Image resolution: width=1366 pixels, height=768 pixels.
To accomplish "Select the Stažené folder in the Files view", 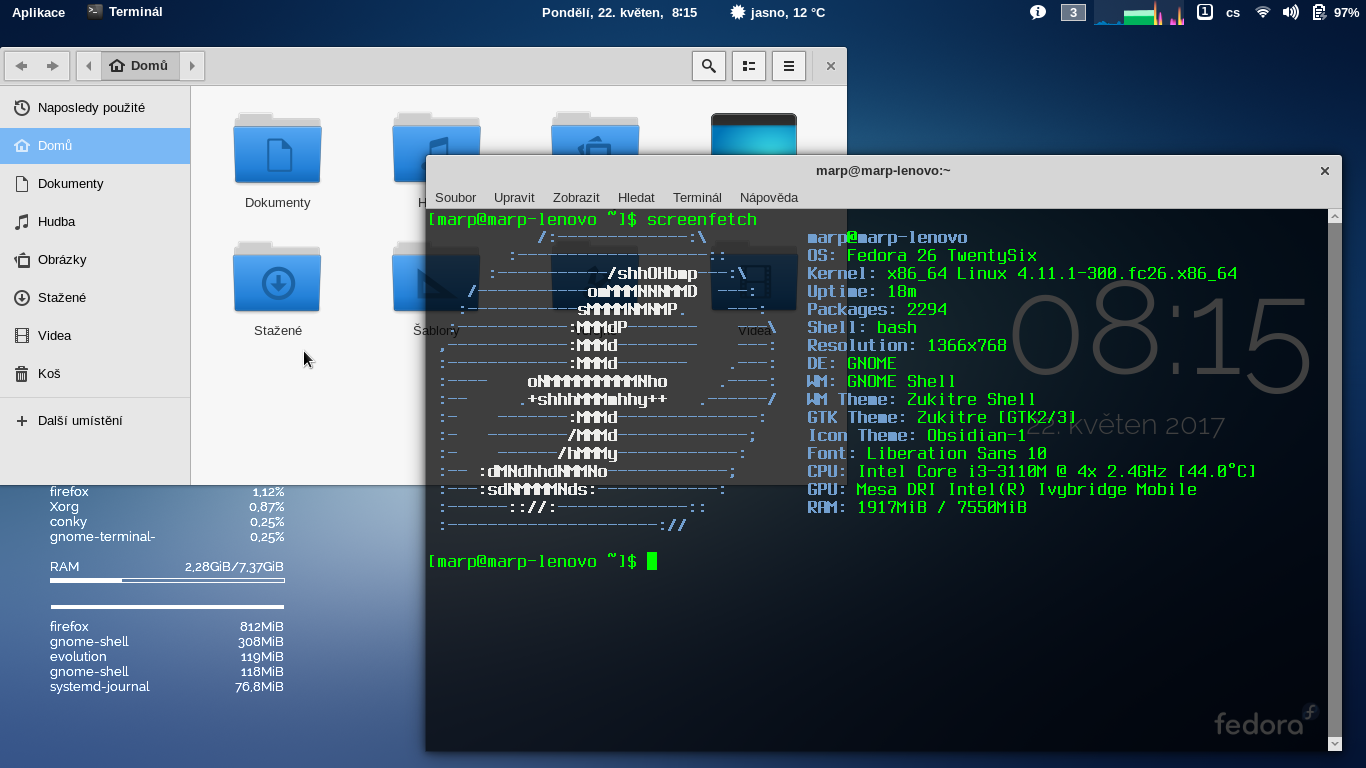I will point(277,288).
